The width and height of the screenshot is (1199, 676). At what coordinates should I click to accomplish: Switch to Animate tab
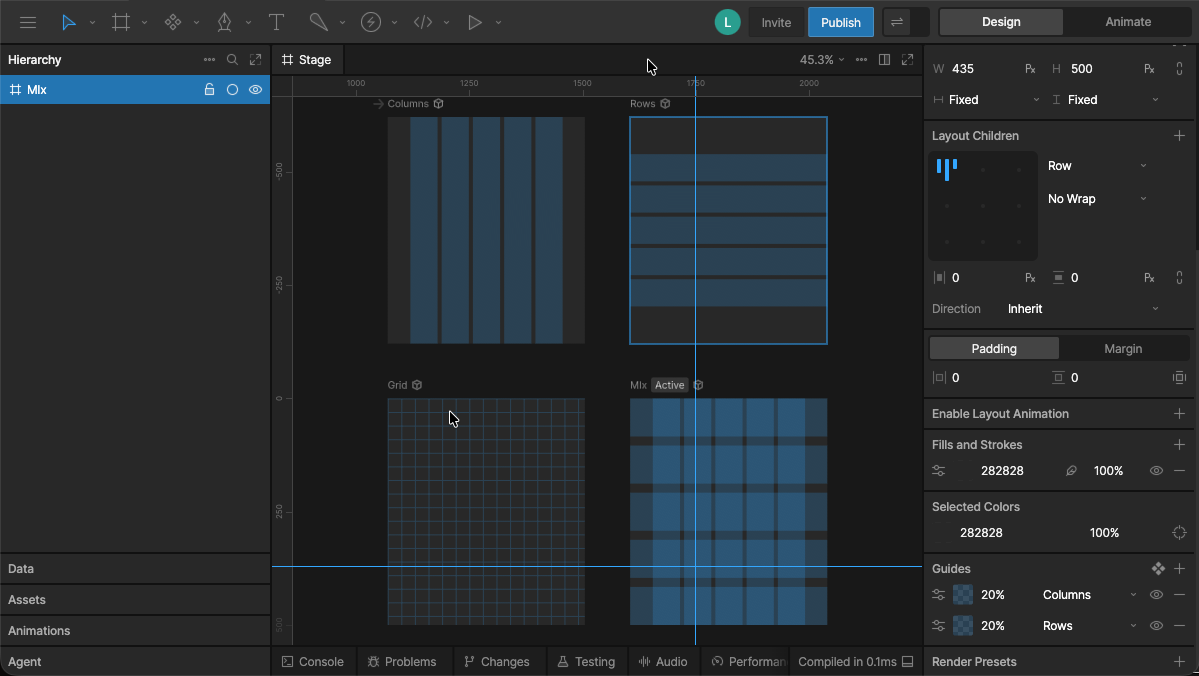pyautogui.click(x=1128, y=22)
